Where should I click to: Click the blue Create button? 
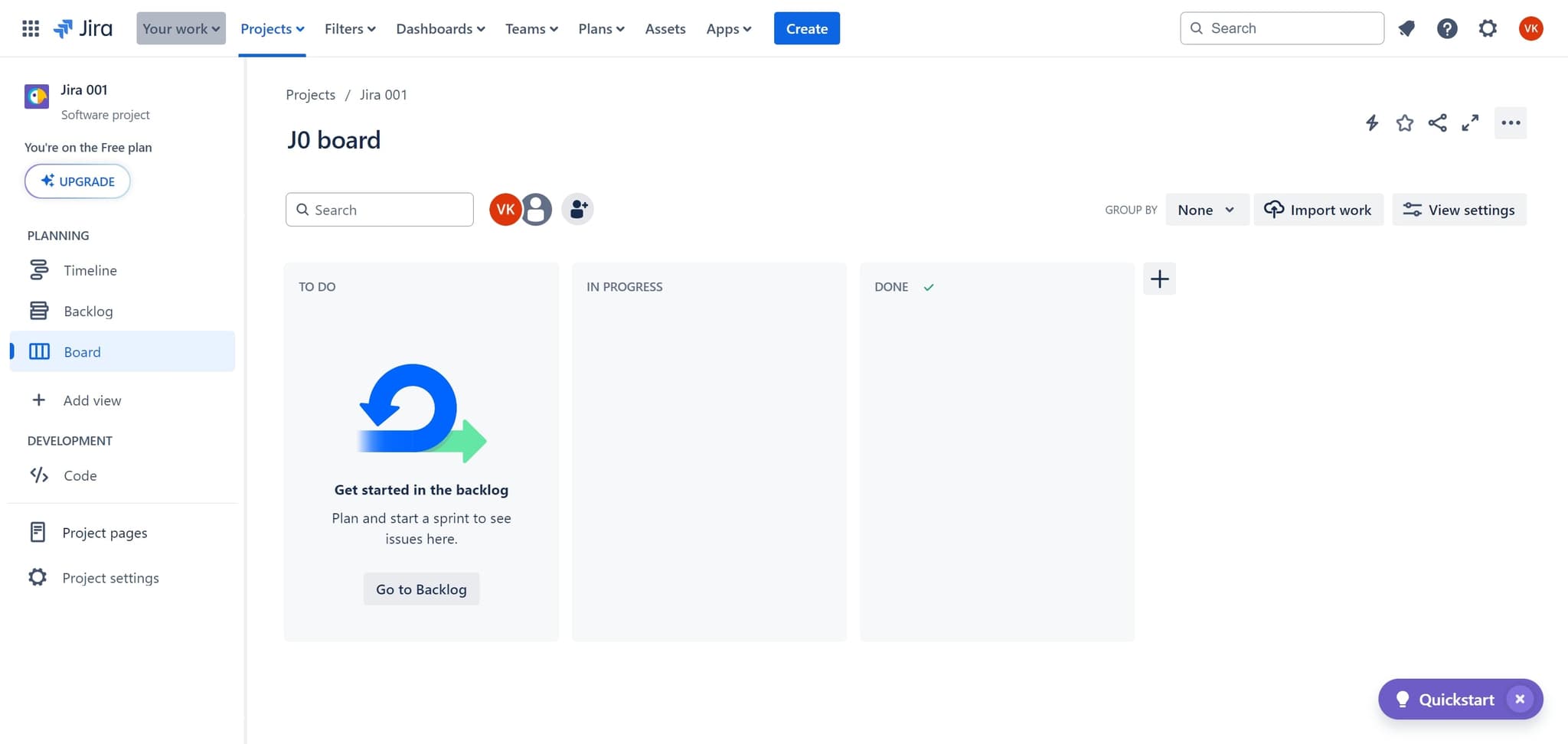click(806, 29)
